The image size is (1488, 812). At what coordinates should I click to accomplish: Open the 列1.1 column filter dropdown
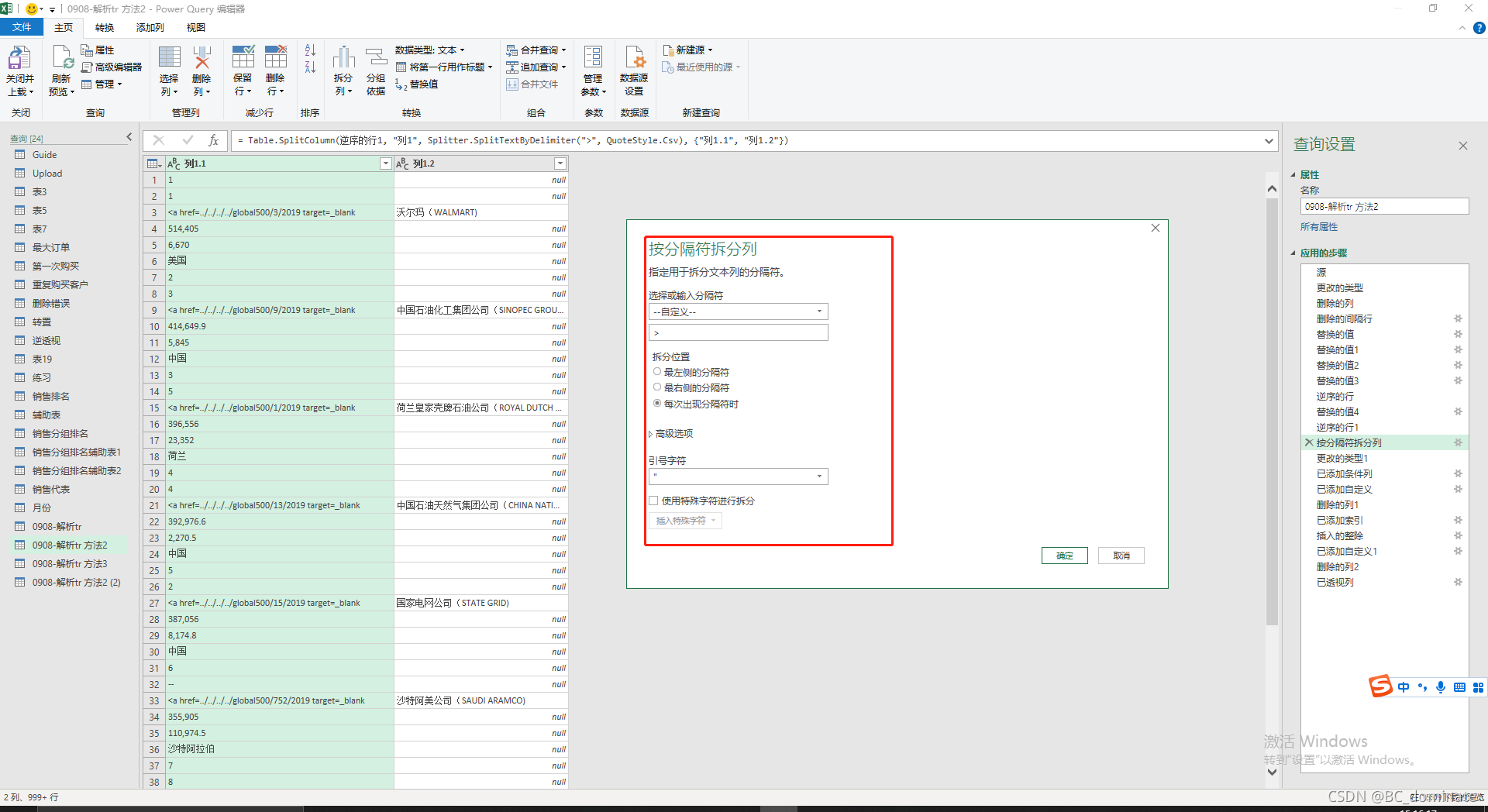coord(385,163)
